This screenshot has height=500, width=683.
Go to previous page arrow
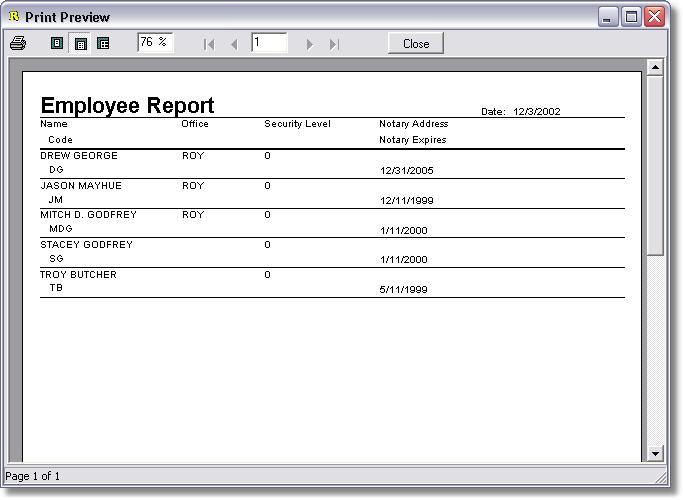(x=234, y=44)
